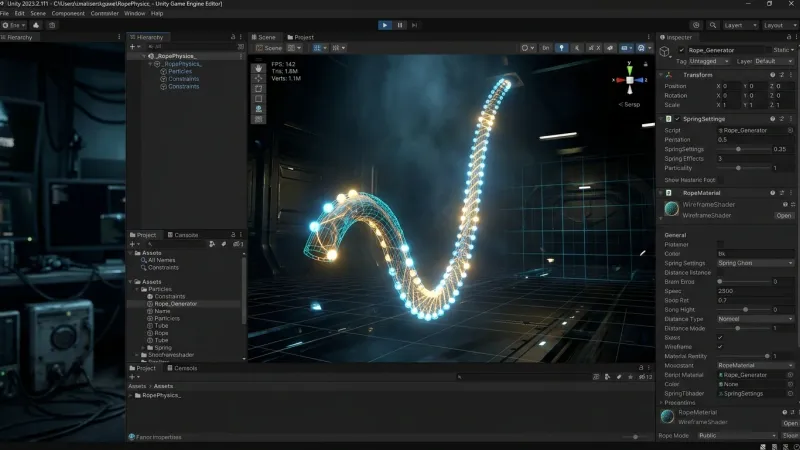Toggle the Bxasis checkbox
The height and width of the screenshot is (450, 800).
click(x=720, y=337)
